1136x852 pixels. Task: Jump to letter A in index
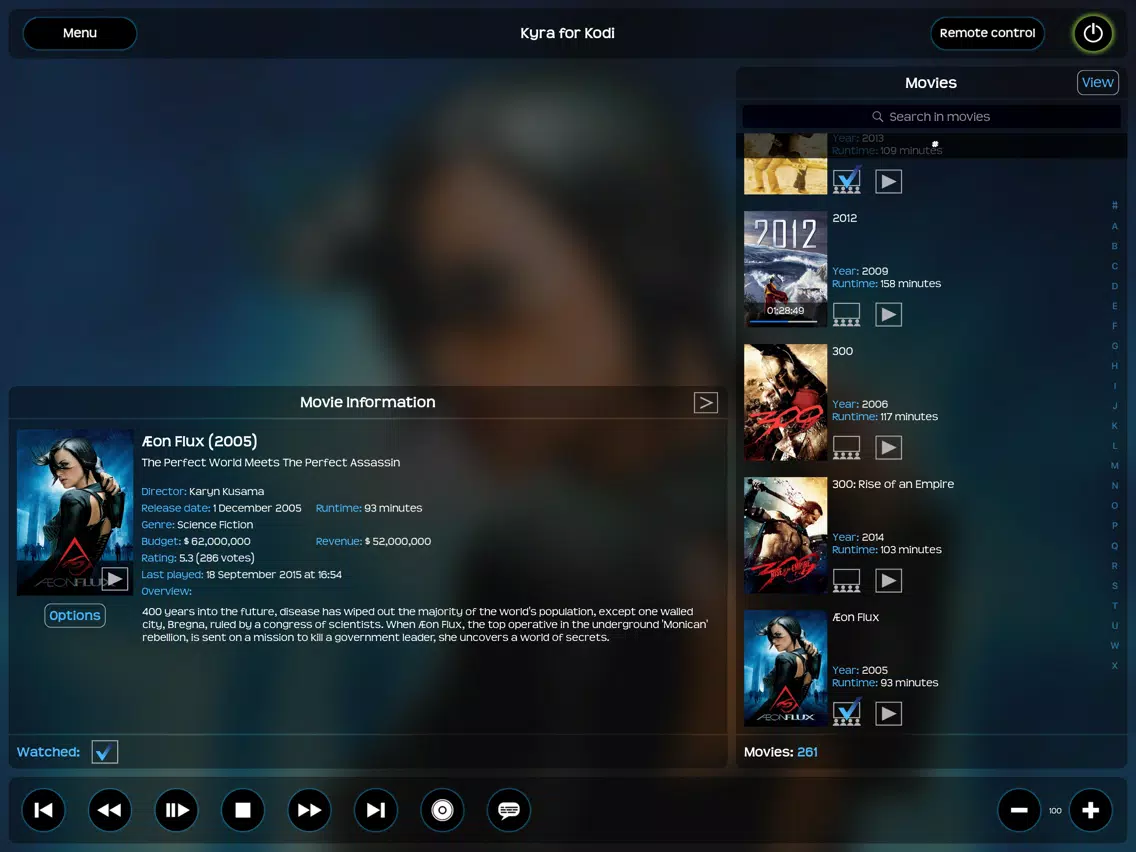click(1114, 226)
